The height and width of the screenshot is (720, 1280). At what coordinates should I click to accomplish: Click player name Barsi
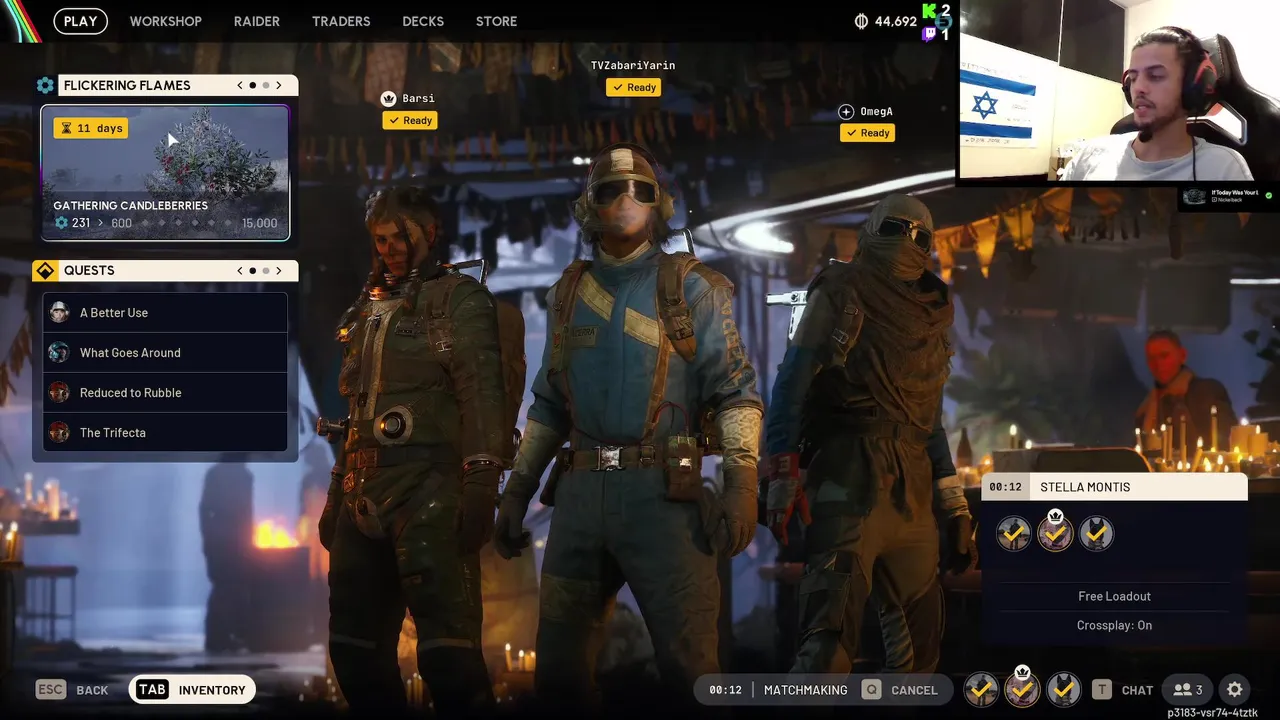point(418,98)
